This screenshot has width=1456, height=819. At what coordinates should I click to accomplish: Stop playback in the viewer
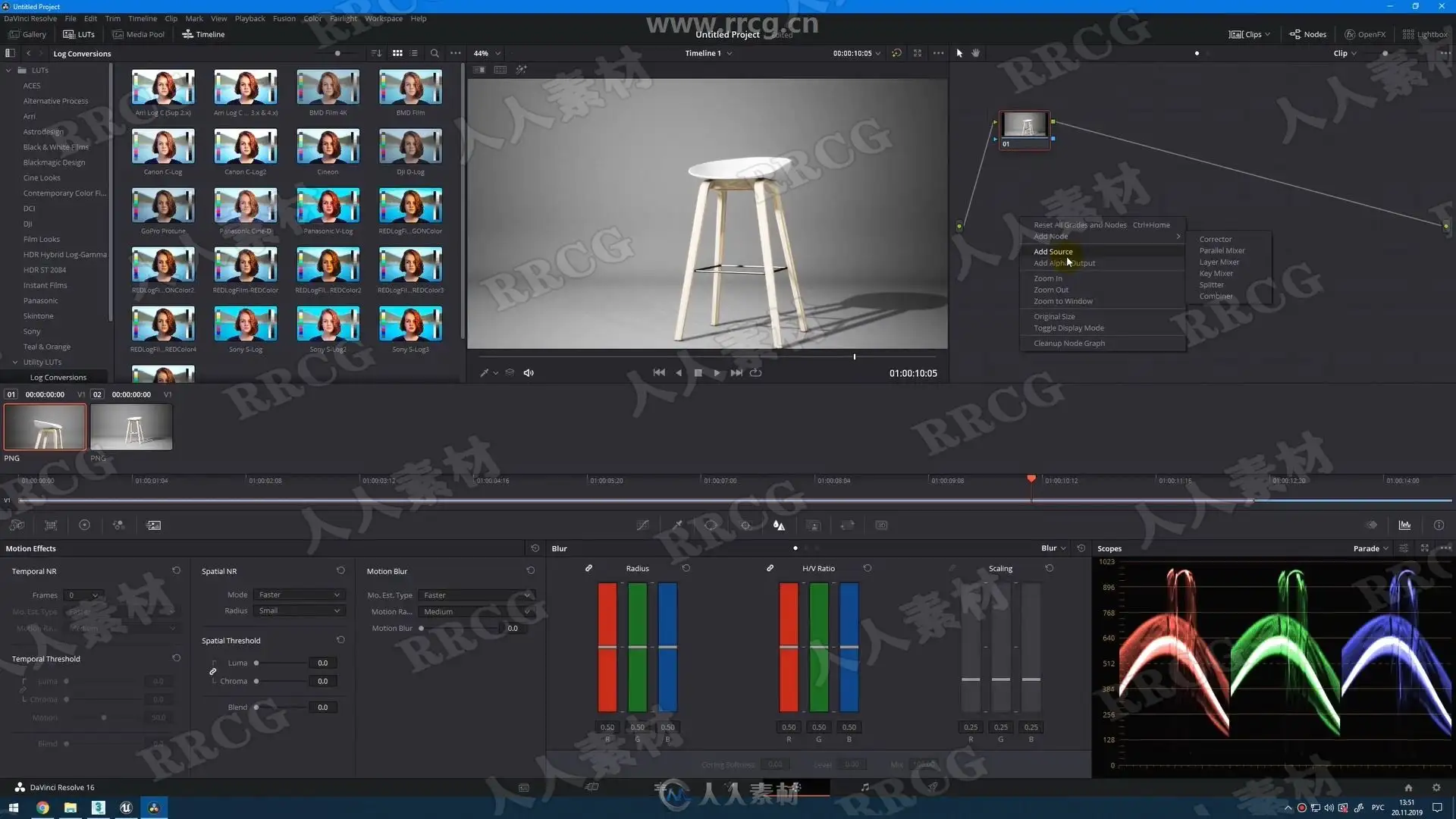pos(698,373)
